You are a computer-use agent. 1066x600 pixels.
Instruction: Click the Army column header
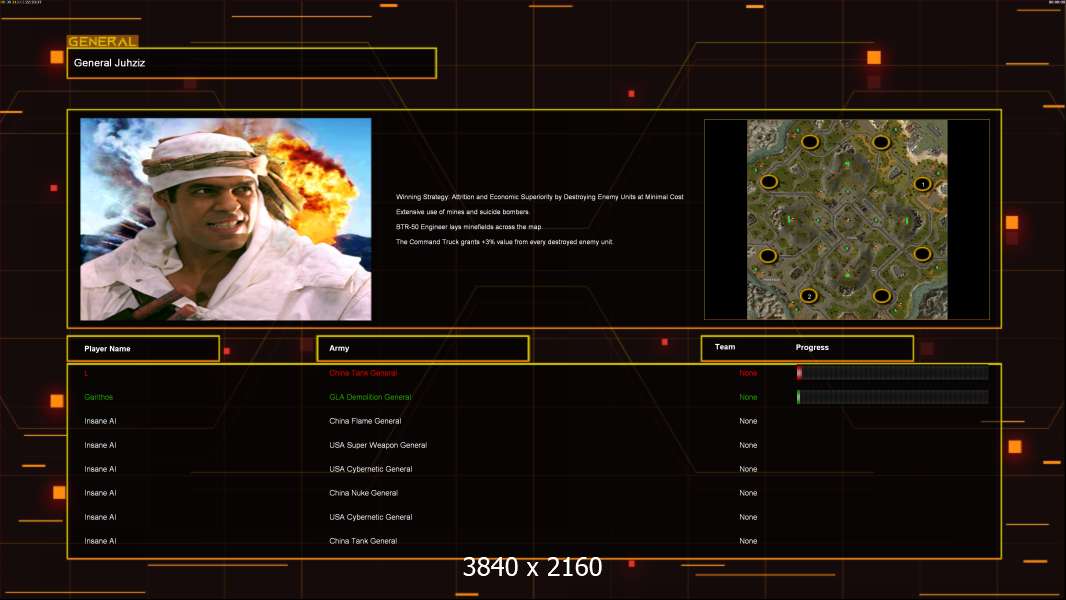click(422, 349)
